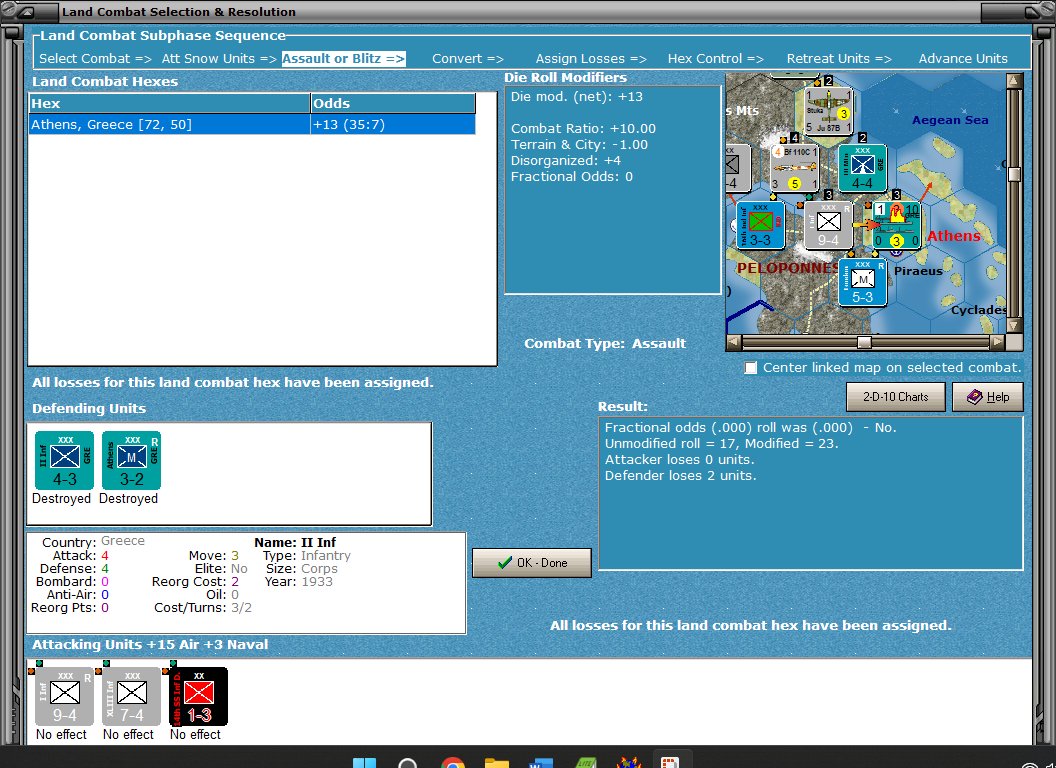Click the Fractional Odds: 0 line

tap(572, 177)
